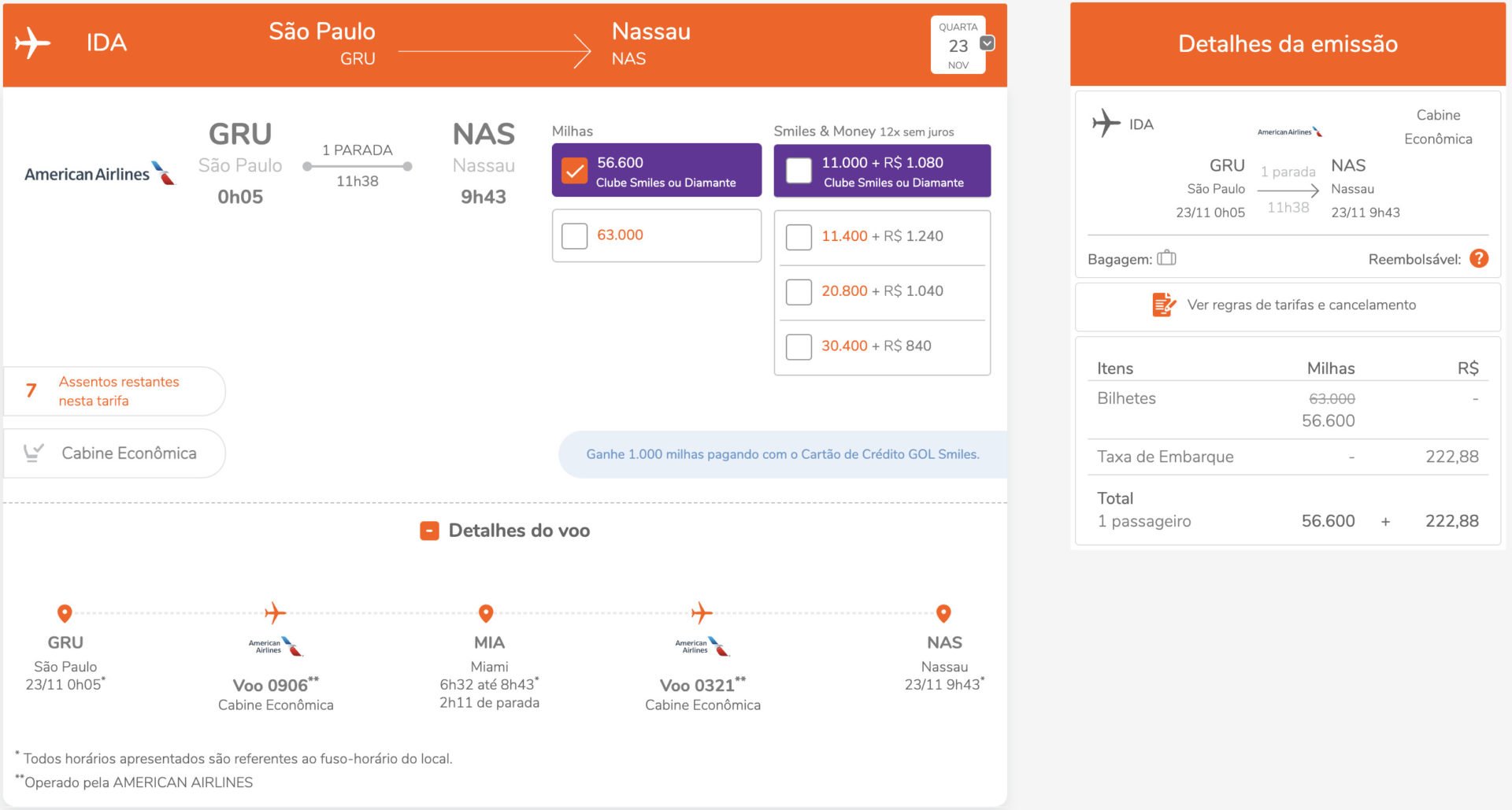Click the Quarta 23 Nov date box

[958, 46]
